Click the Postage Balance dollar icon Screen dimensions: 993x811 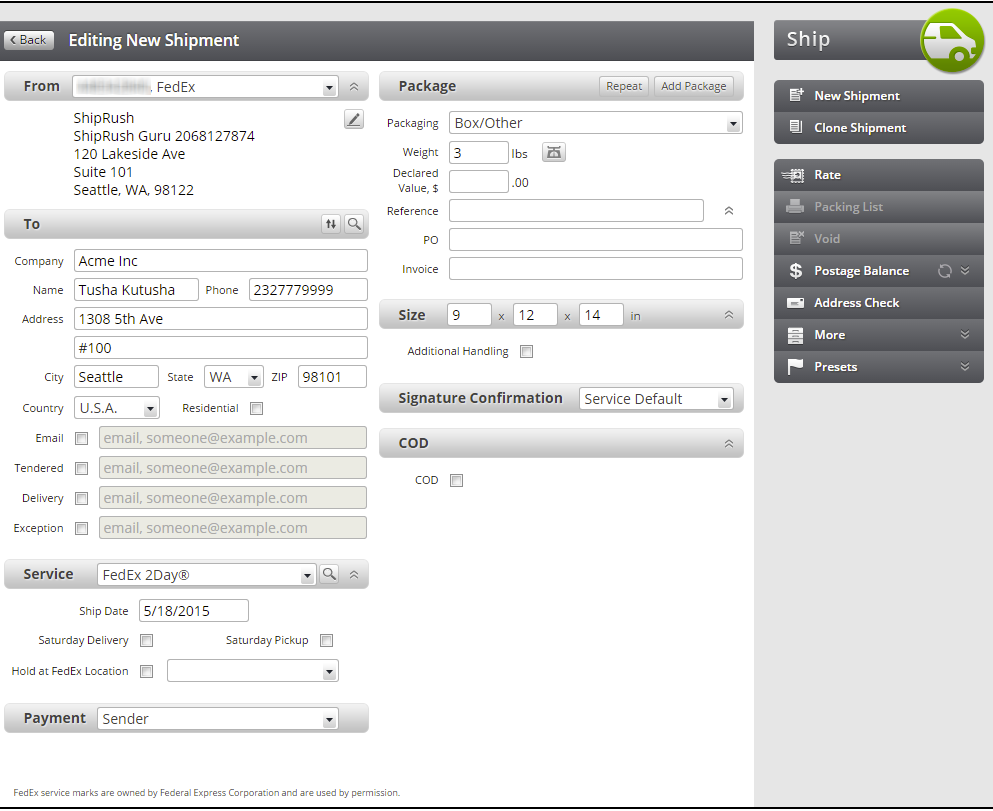(795, 271)
